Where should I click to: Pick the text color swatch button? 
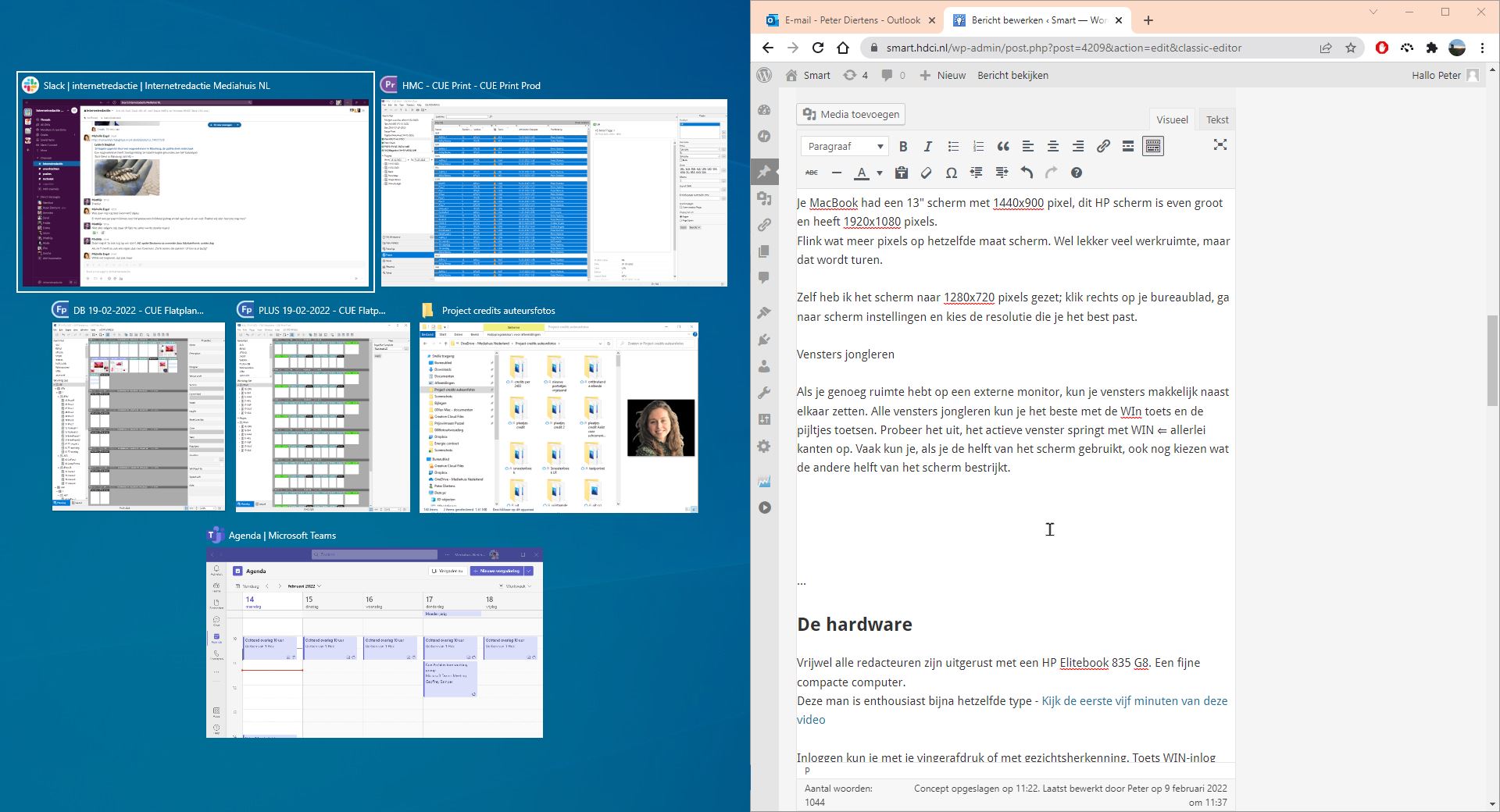click(x=862, y=173)
